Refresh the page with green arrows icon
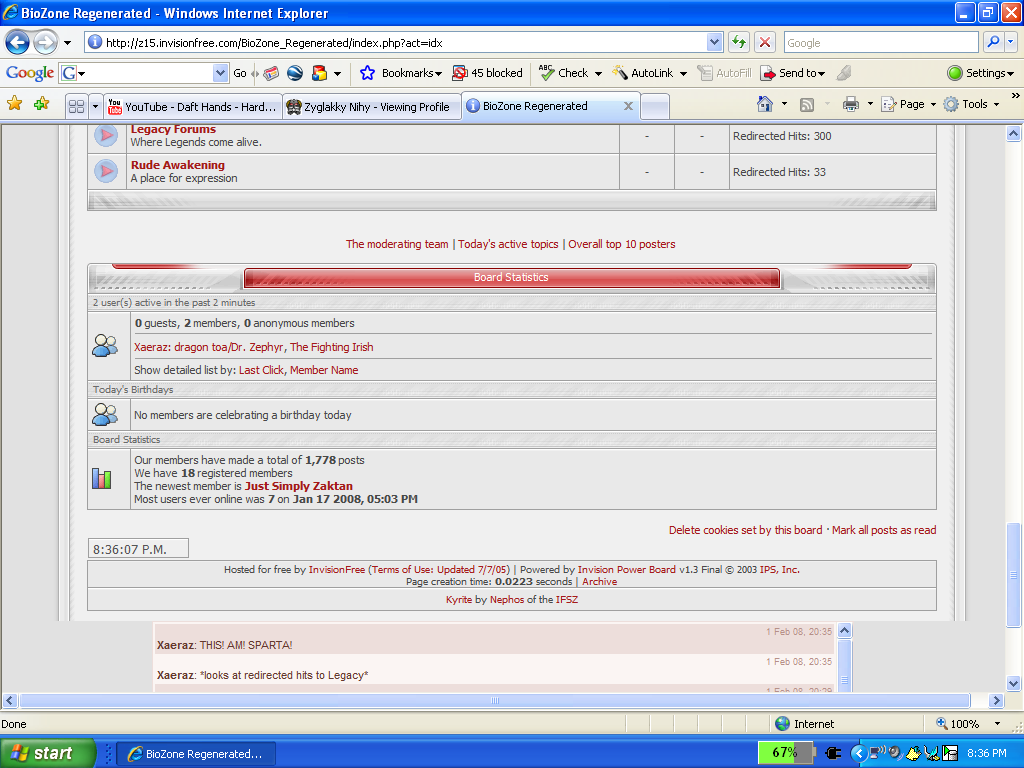This screenshot has height=768, width=1024. [739, 42]
